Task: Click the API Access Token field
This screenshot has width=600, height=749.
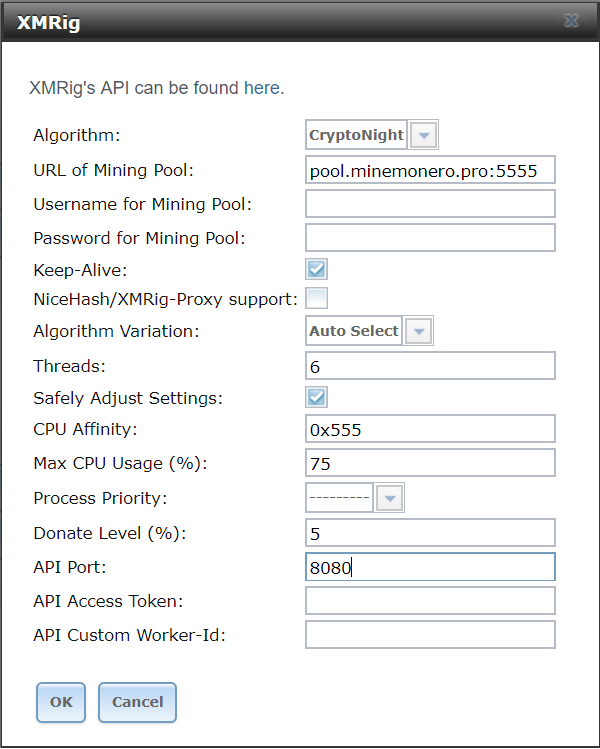Action: [x=430, y=601]
